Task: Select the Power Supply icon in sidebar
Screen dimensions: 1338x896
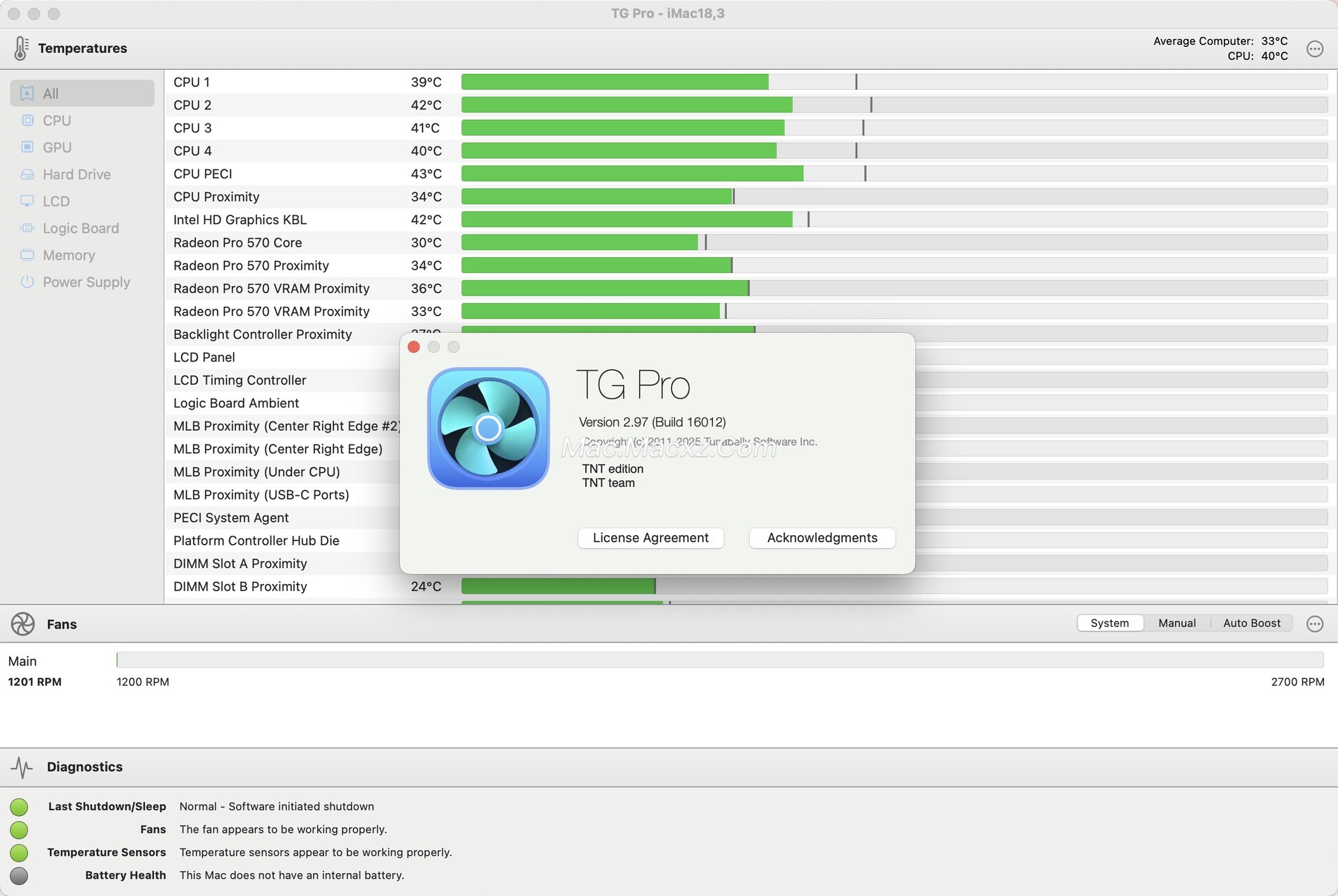Action: [x=27, y=282]
